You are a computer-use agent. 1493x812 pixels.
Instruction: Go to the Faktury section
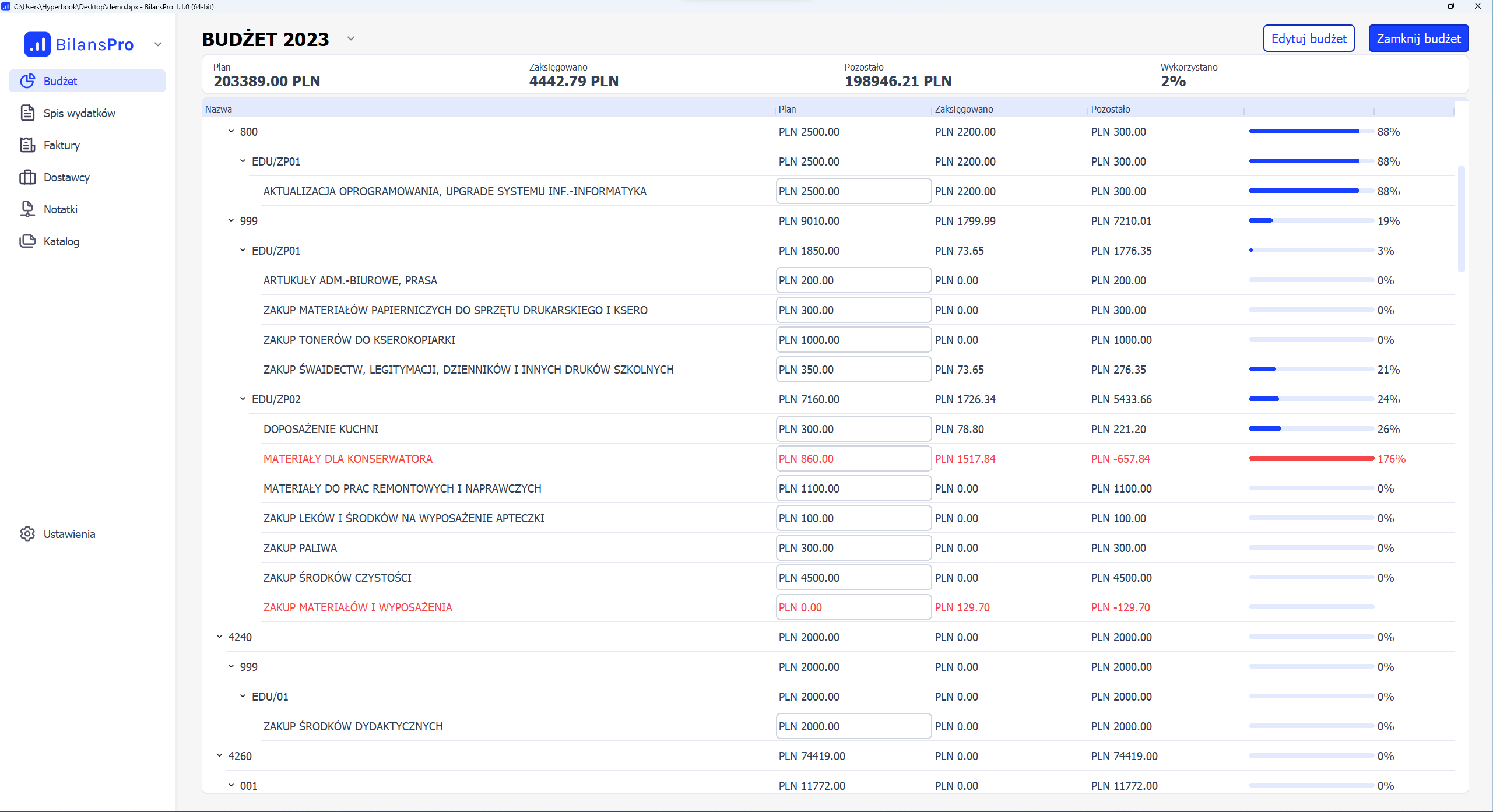click(x=62, y=145)
